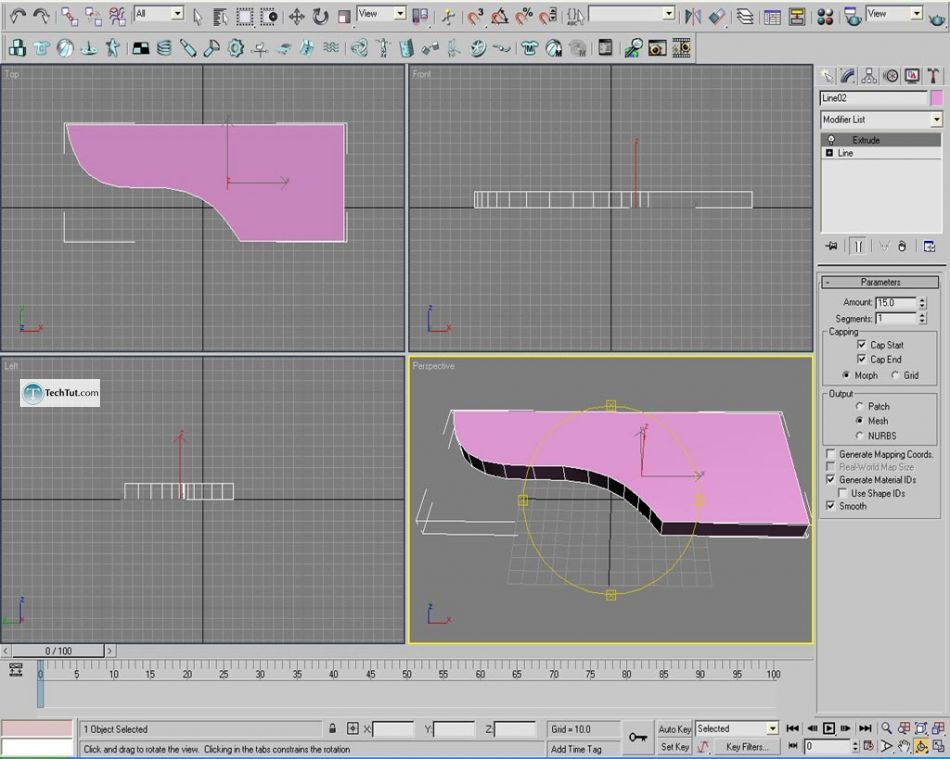Click the Pin Stack icon
The width and height of the screenshot is (950, 759).
tap(831, 246)
